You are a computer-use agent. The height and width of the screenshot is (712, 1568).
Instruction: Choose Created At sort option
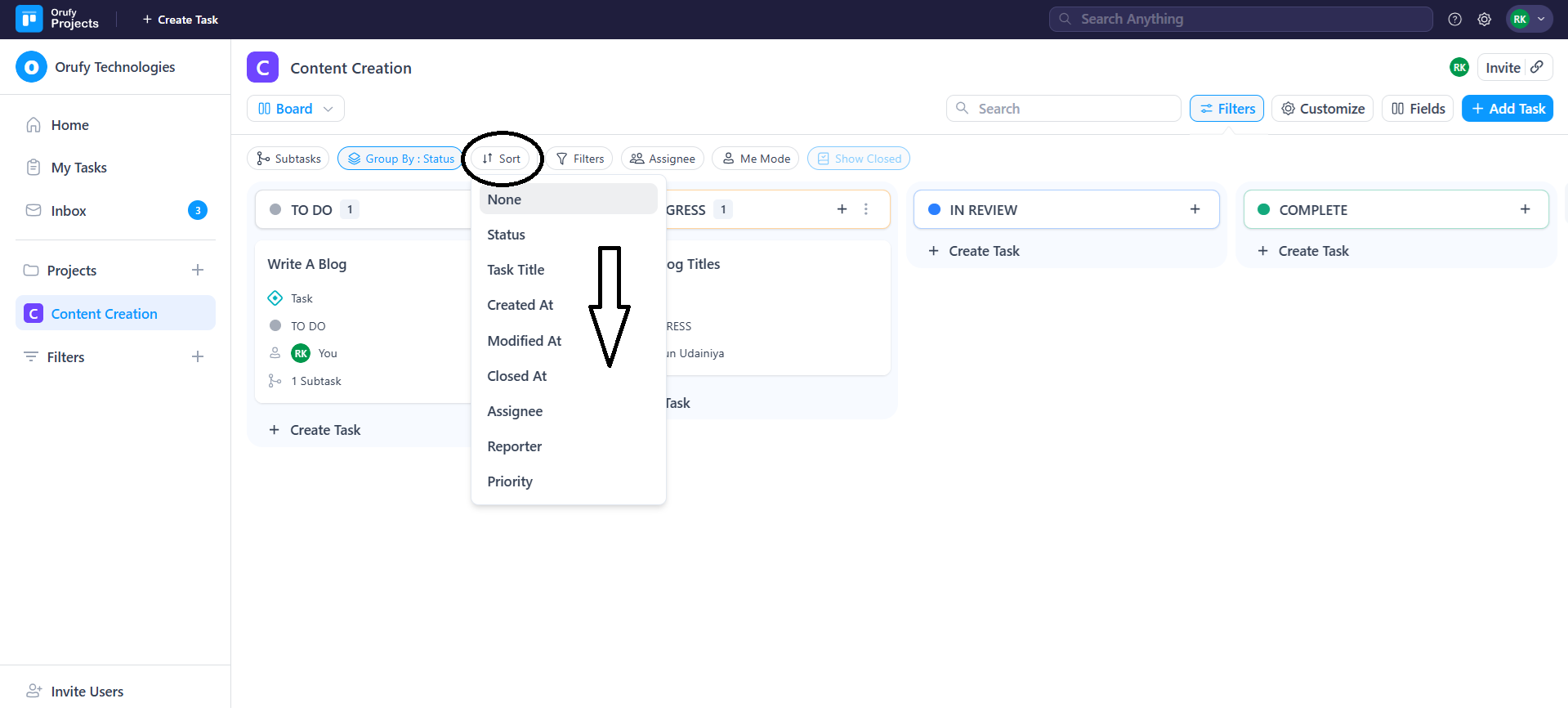click(520, 305)
